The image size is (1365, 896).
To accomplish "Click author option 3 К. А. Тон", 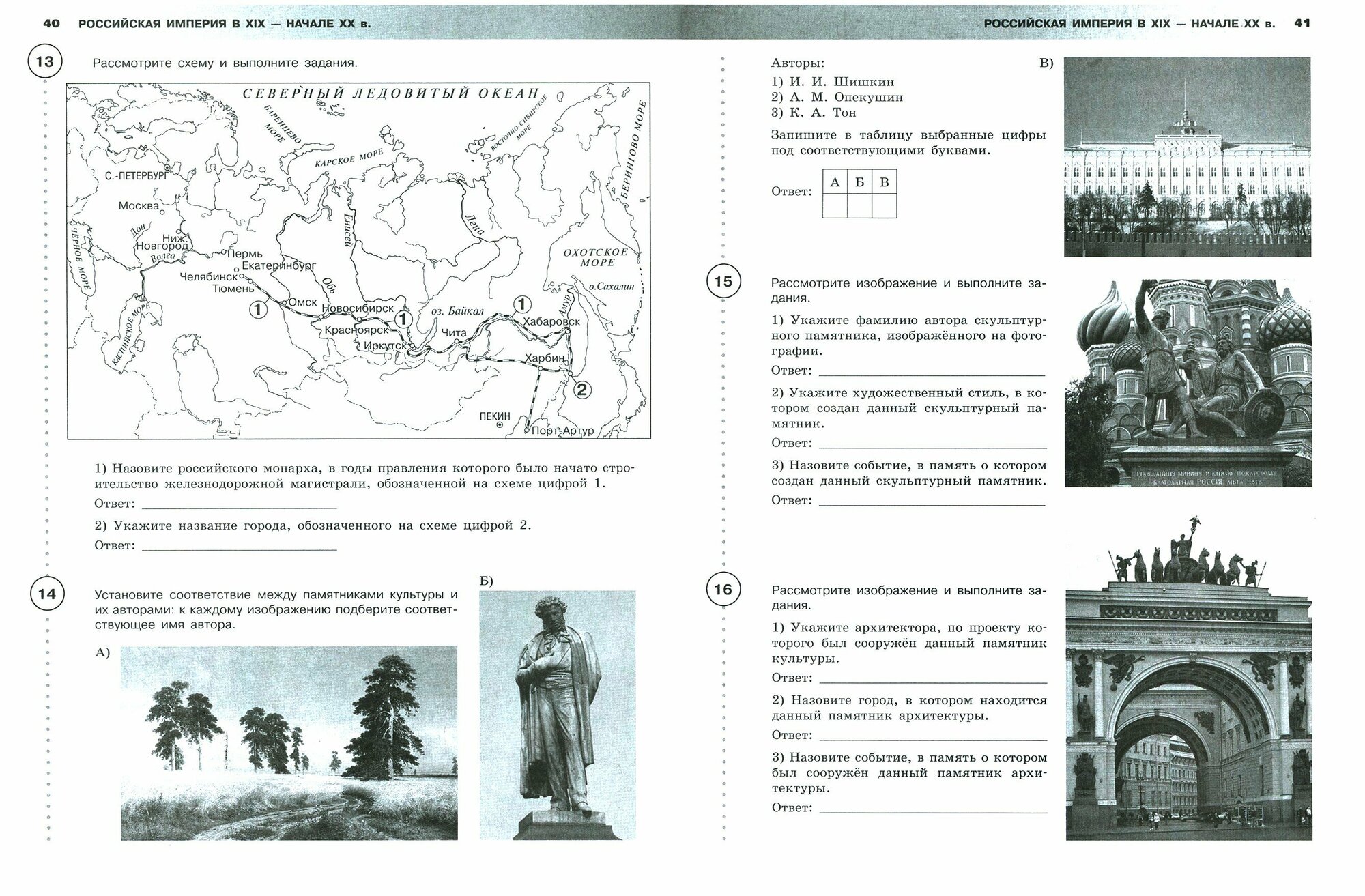I will 814,113.
